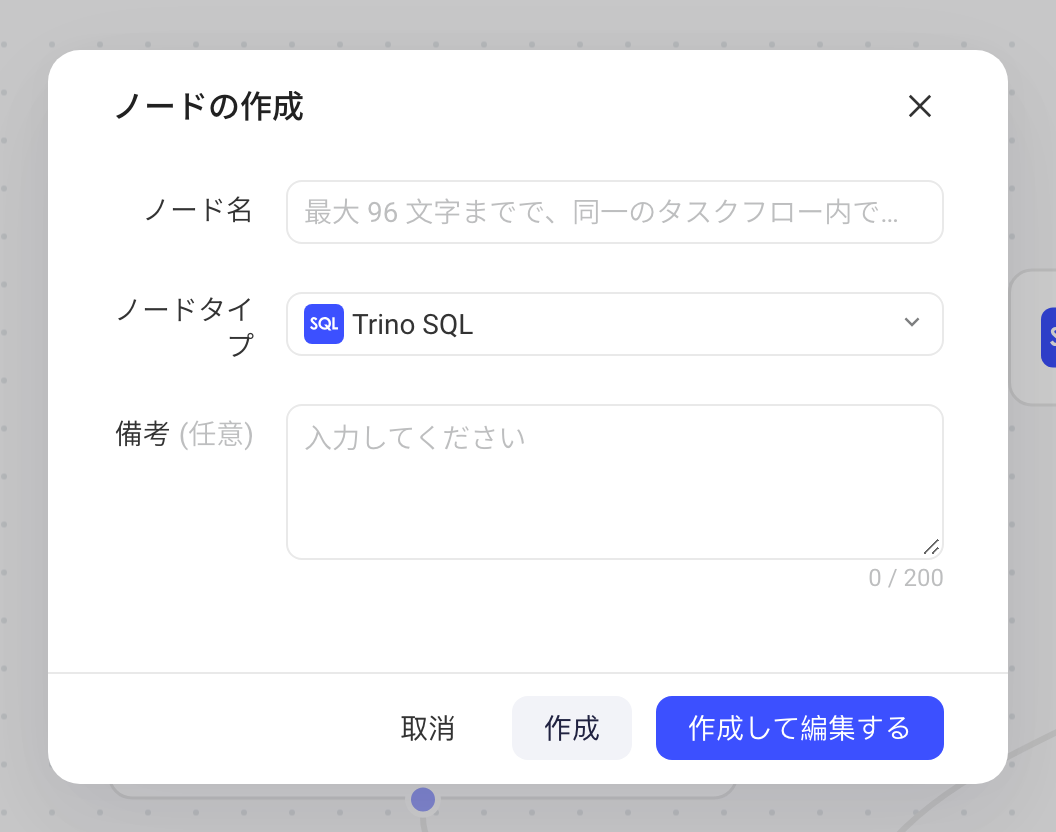Click the ノードの作成 dialog title
Image resolution: width=1056 pixels, height=832 pixels.
click(209, 106)
